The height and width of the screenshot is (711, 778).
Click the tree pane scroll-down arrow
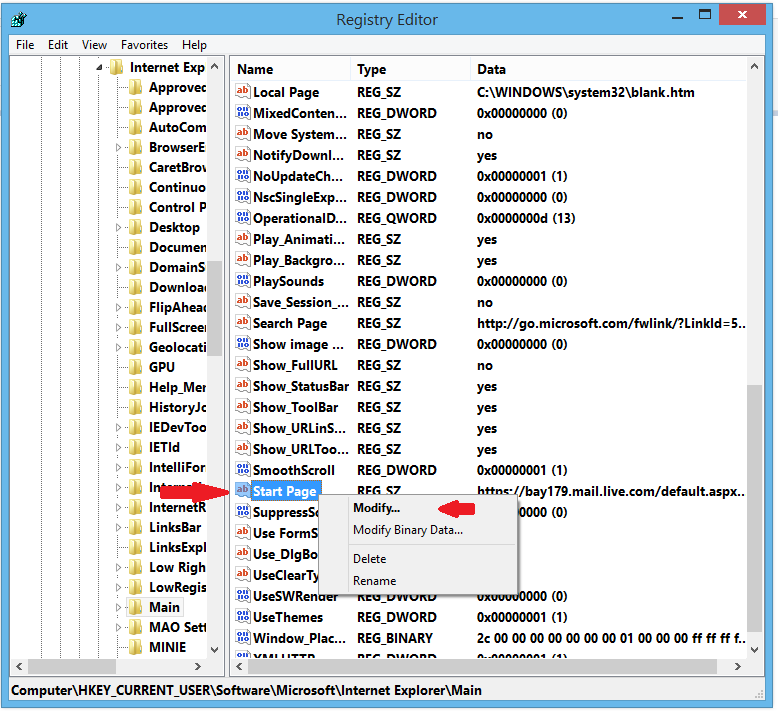[x=214, y=649]
